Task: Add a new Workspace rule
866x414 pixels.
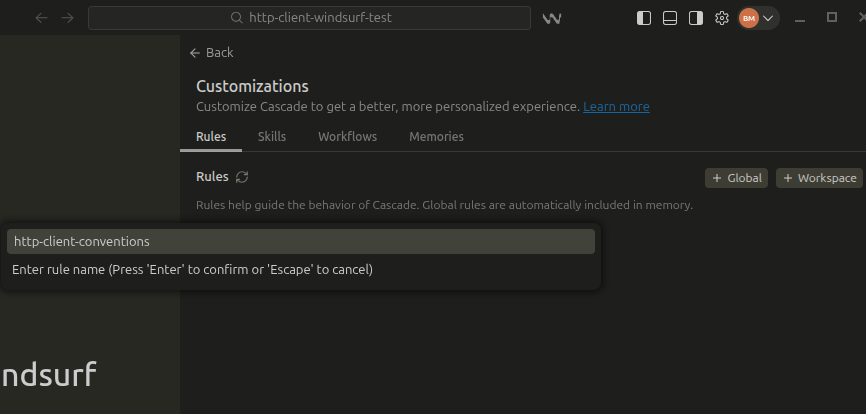Action: [x=819, y=178]
